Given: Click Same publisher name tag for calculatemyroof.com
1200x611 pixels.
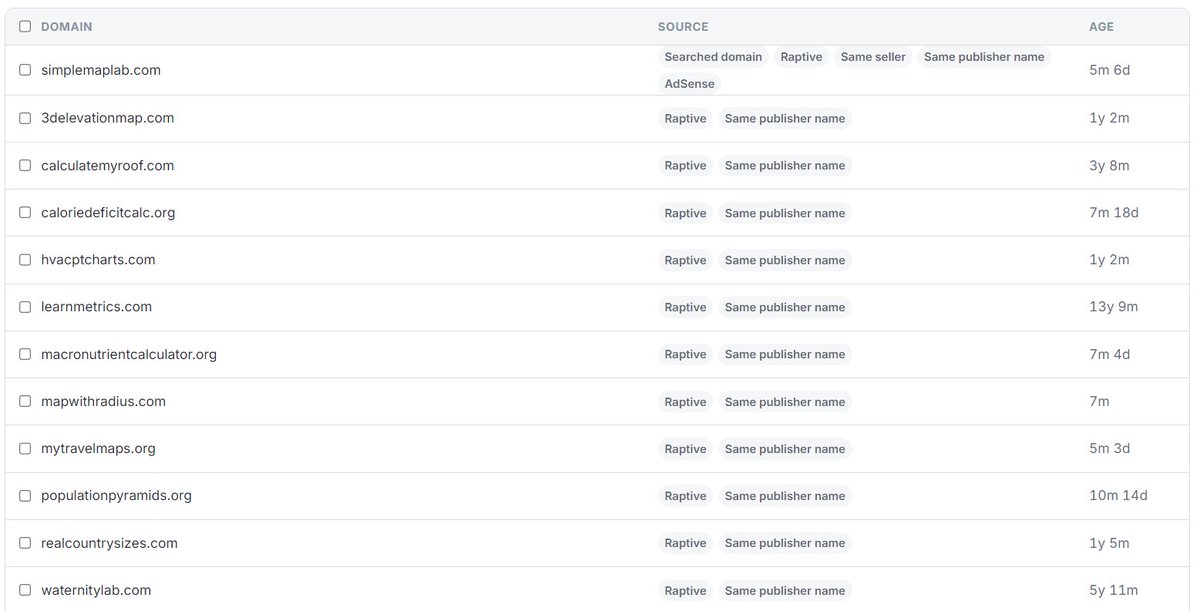Looking at the screenshot, I should pyautogui.click(x=785, y=166).
